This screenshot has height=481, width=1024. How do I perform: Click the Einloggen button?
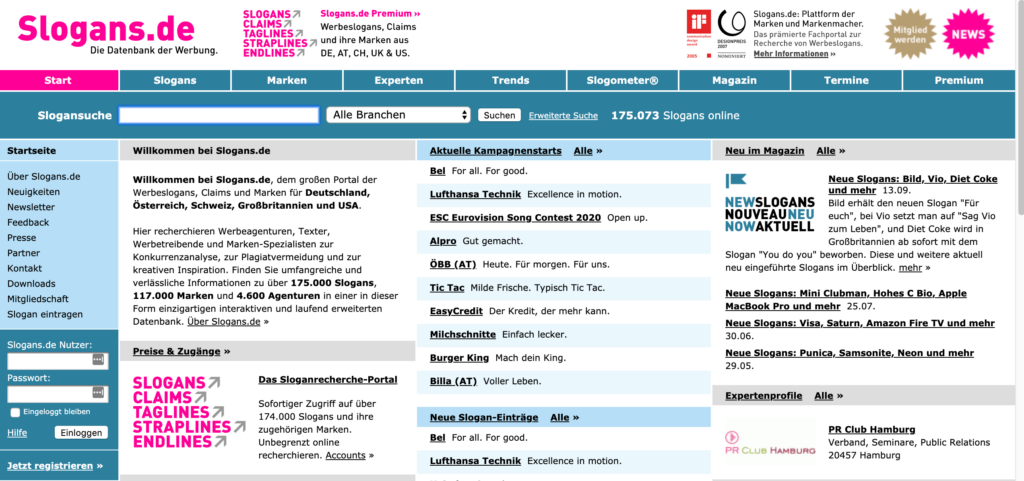[82, 433]
